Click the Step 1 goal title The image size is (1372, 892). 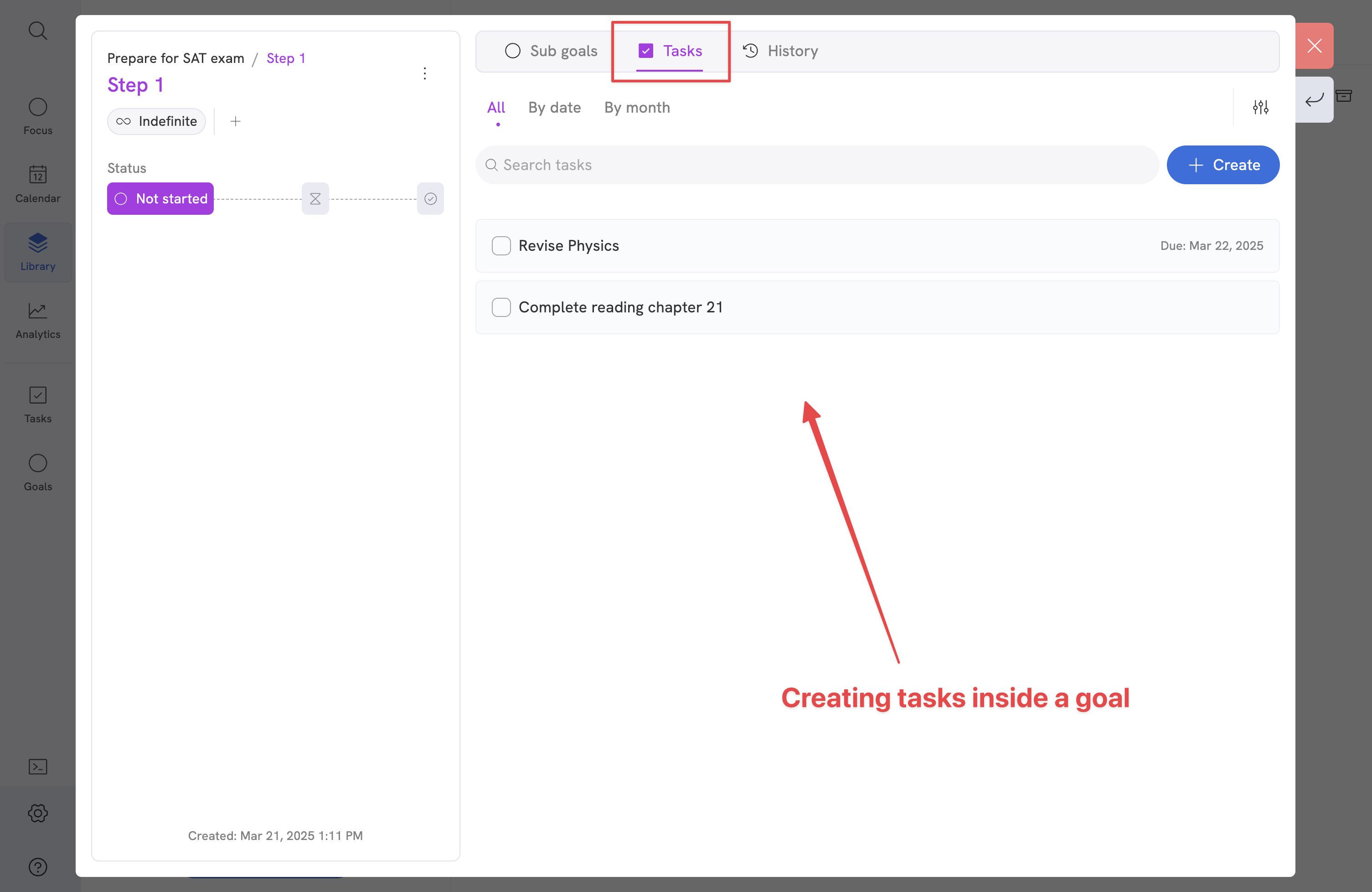(x=135, y=85)
